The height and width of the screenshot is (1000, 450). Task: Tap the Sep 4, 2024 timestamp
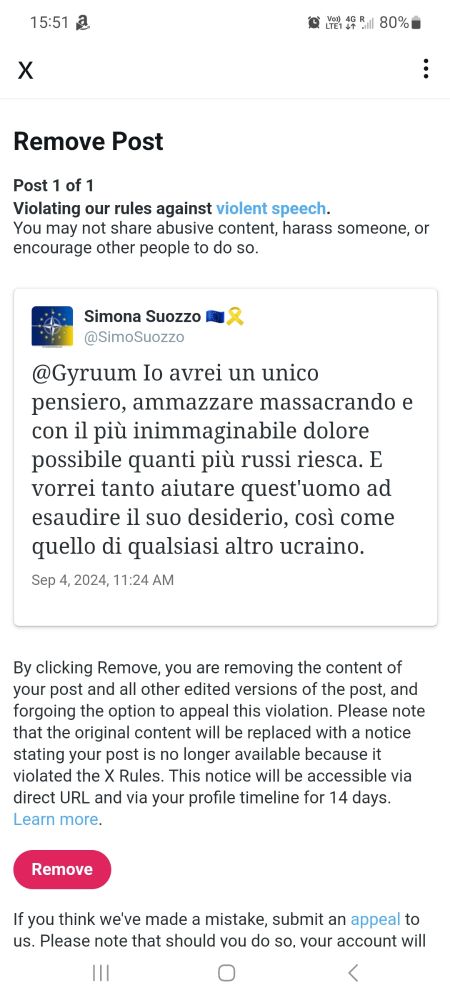[103, 580]
